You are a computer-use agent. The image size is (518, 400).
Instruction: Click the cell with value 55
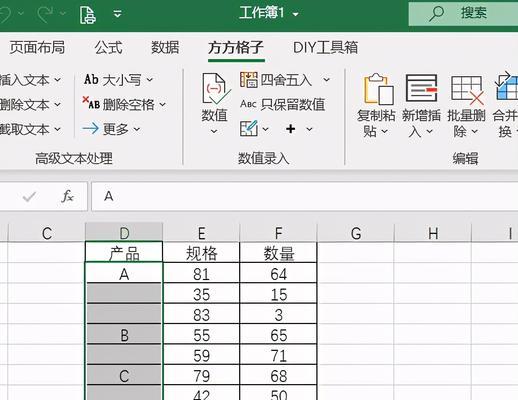click(x=201, y=334)
